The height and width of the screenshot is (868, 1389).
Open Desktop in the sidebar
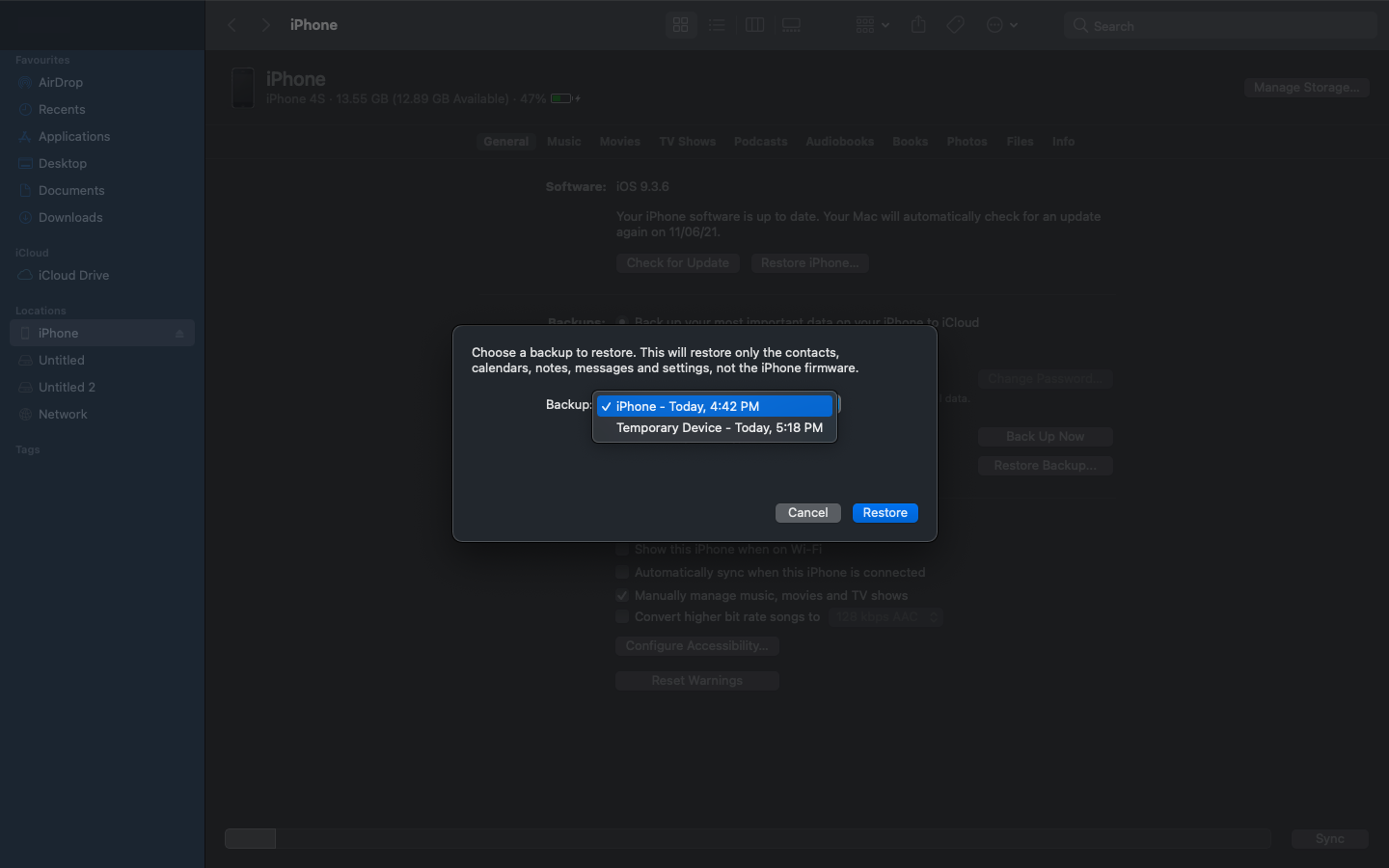(x=102, y=164)
